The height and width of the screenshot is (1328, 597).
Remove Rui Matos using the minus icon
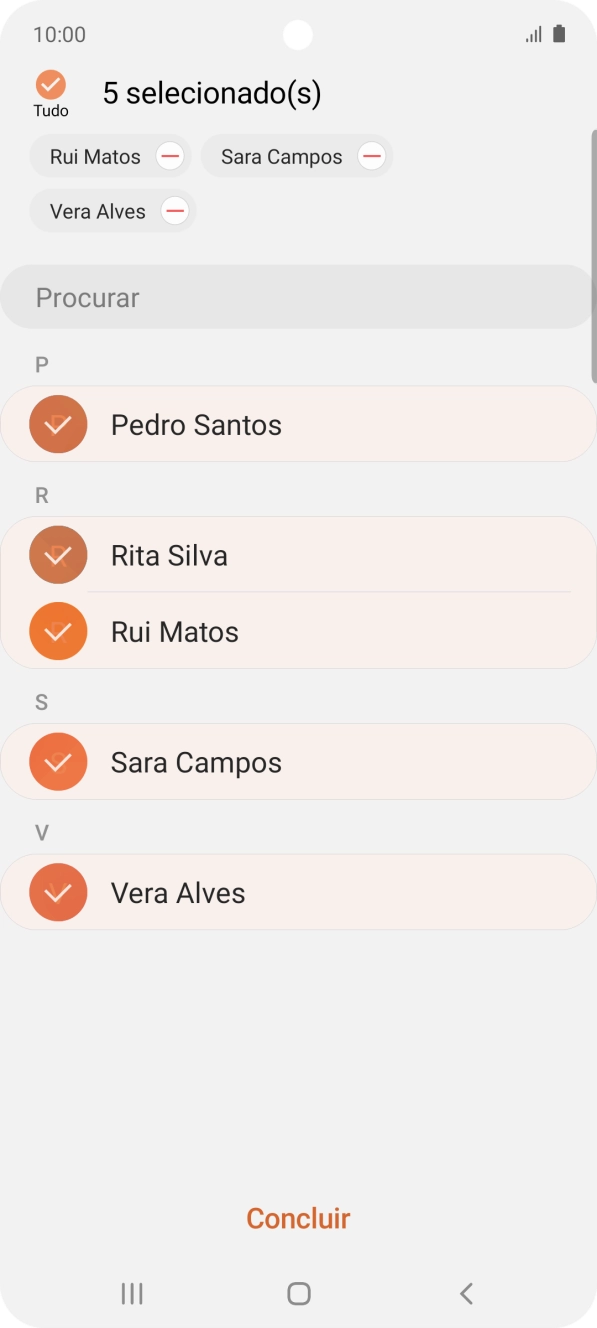pyautogui.click(x=170, y=156)
